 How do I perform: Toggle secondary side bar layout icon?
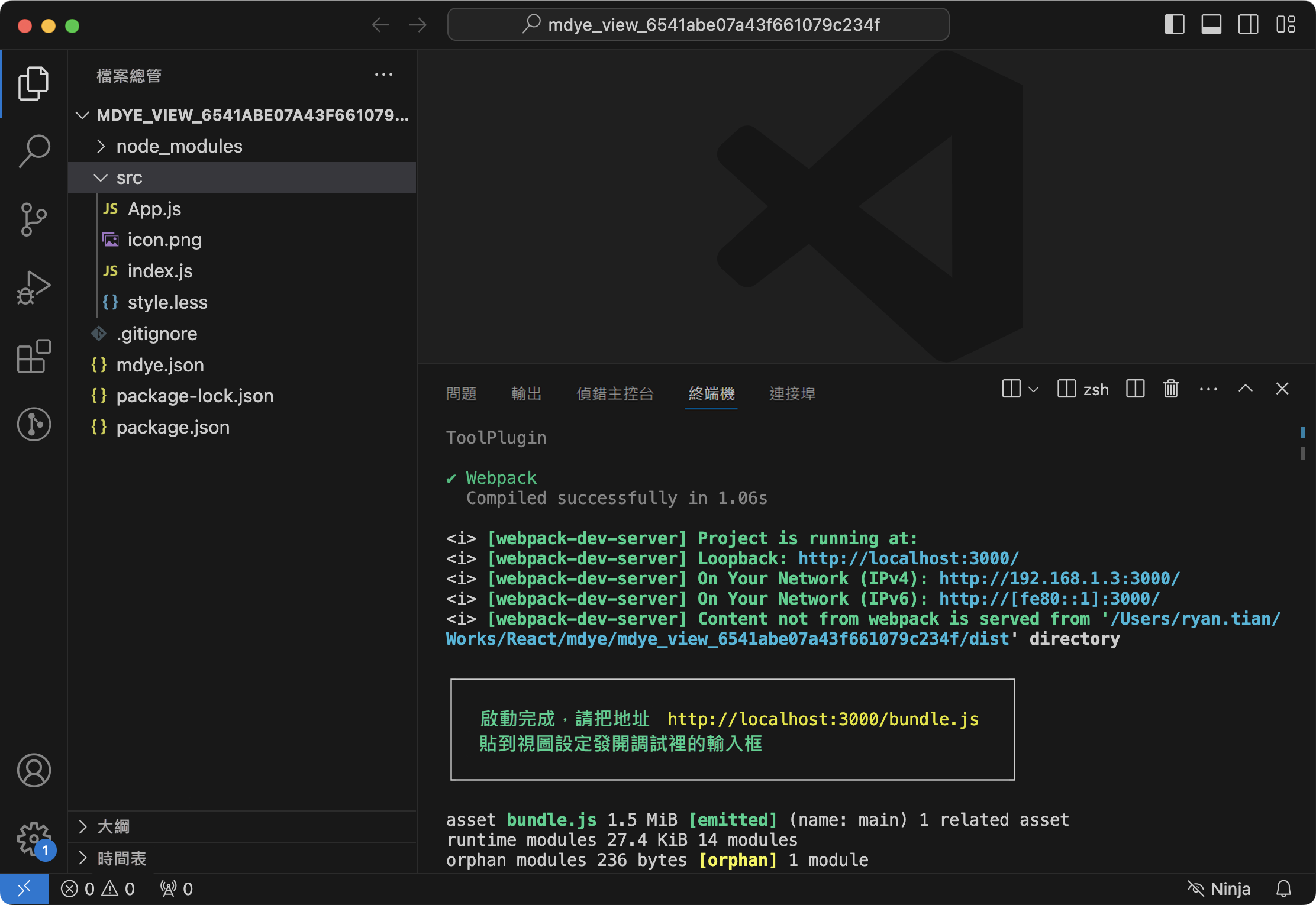[x=1248, y=25]
